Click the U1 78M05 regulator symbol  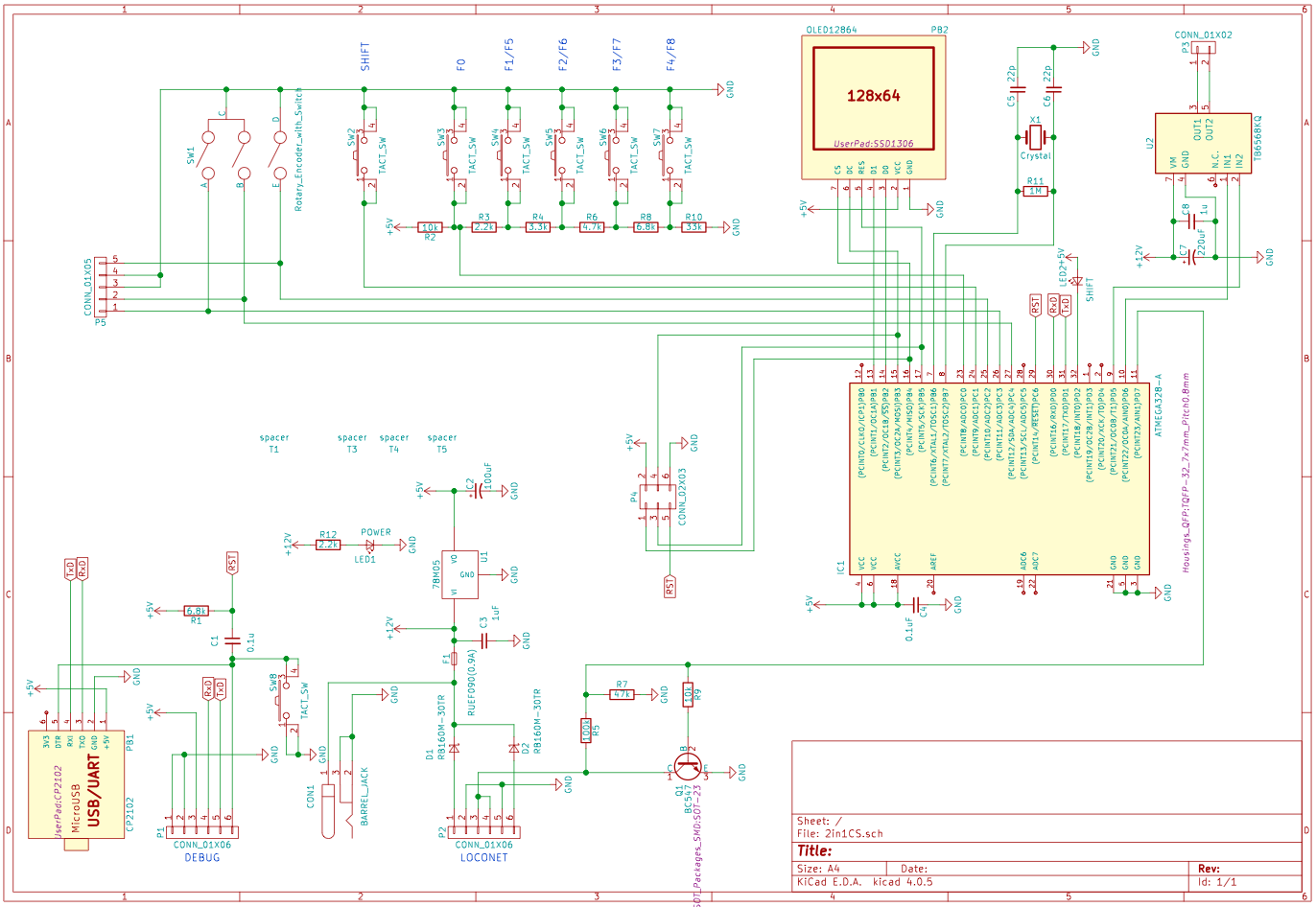[459, 574]
